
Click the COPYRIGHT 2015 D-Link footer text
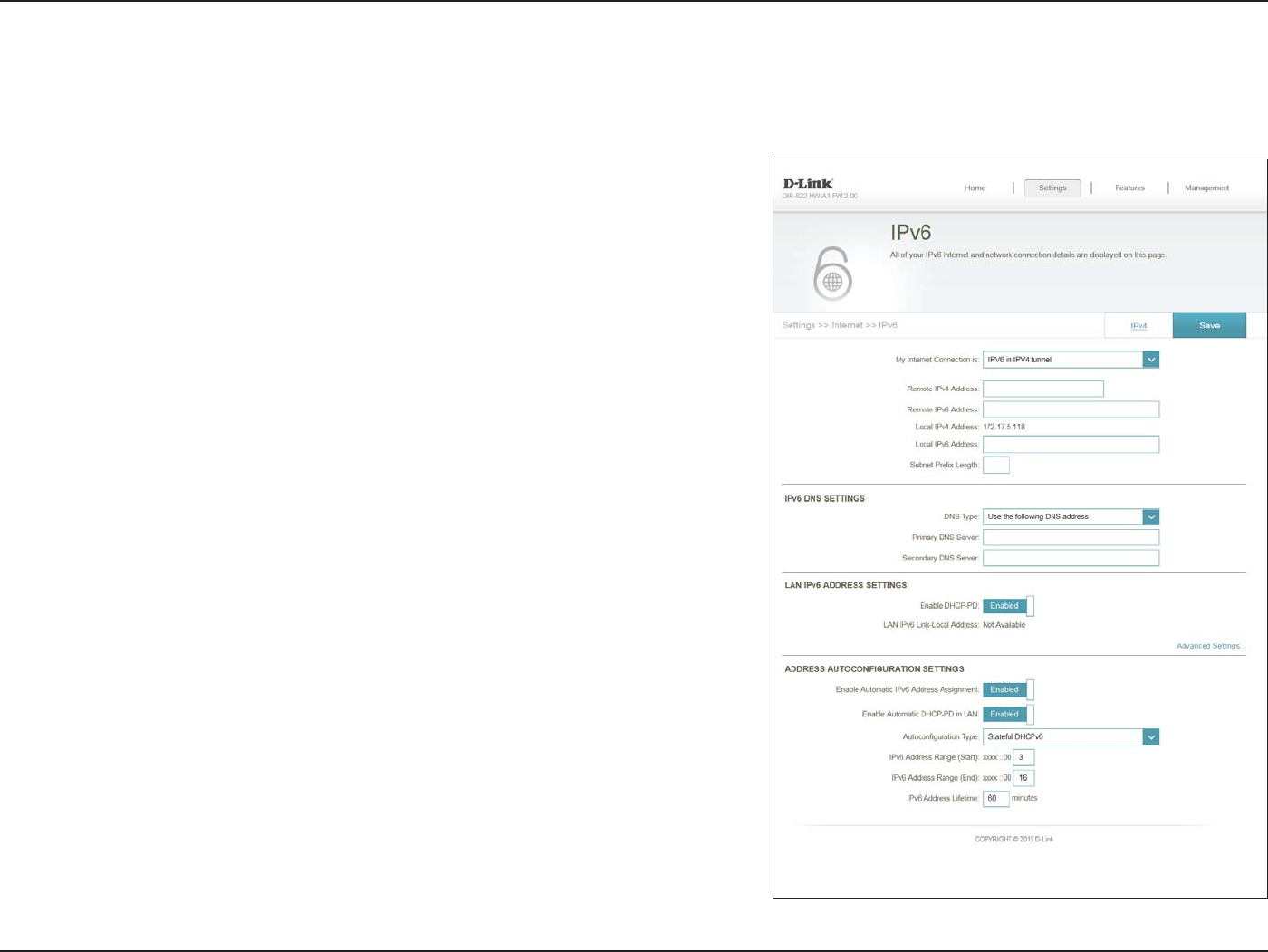pyautogui.click(x=1013, y=840)
